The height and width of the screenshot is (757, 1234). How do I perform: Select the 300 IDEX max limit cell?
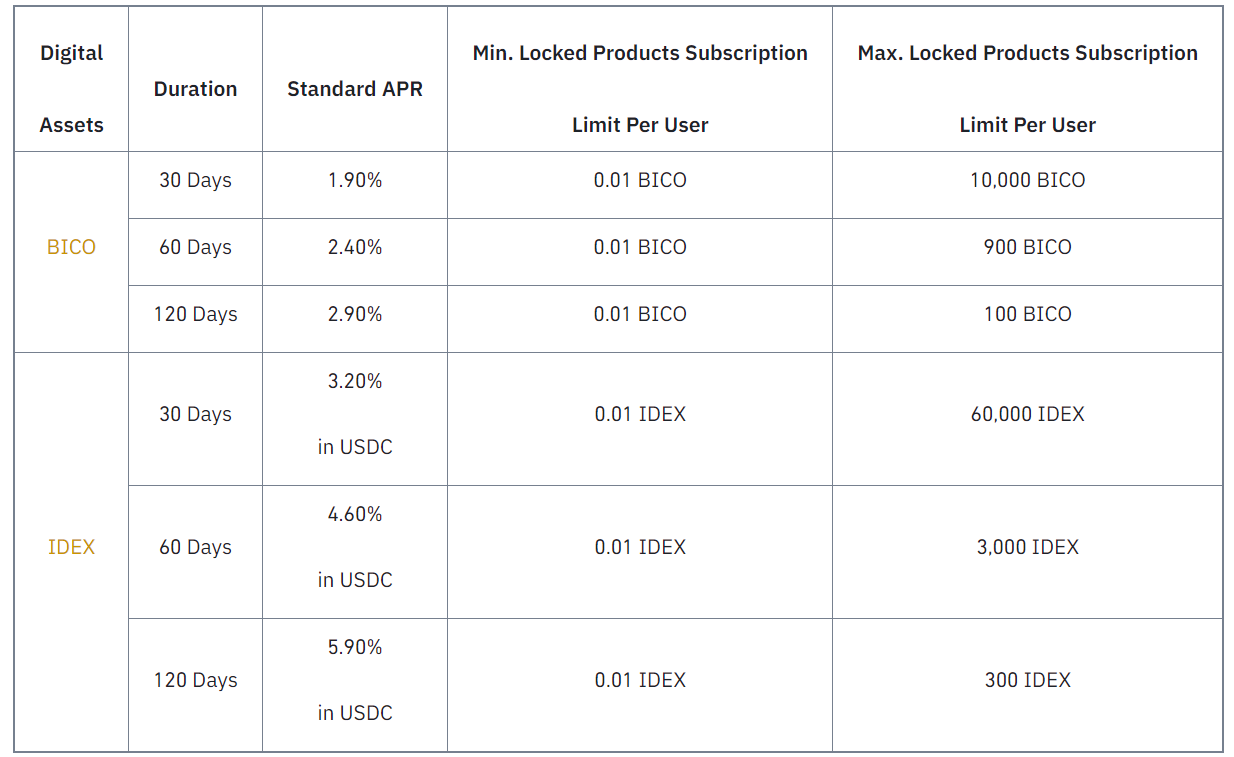click(1027, 680)
